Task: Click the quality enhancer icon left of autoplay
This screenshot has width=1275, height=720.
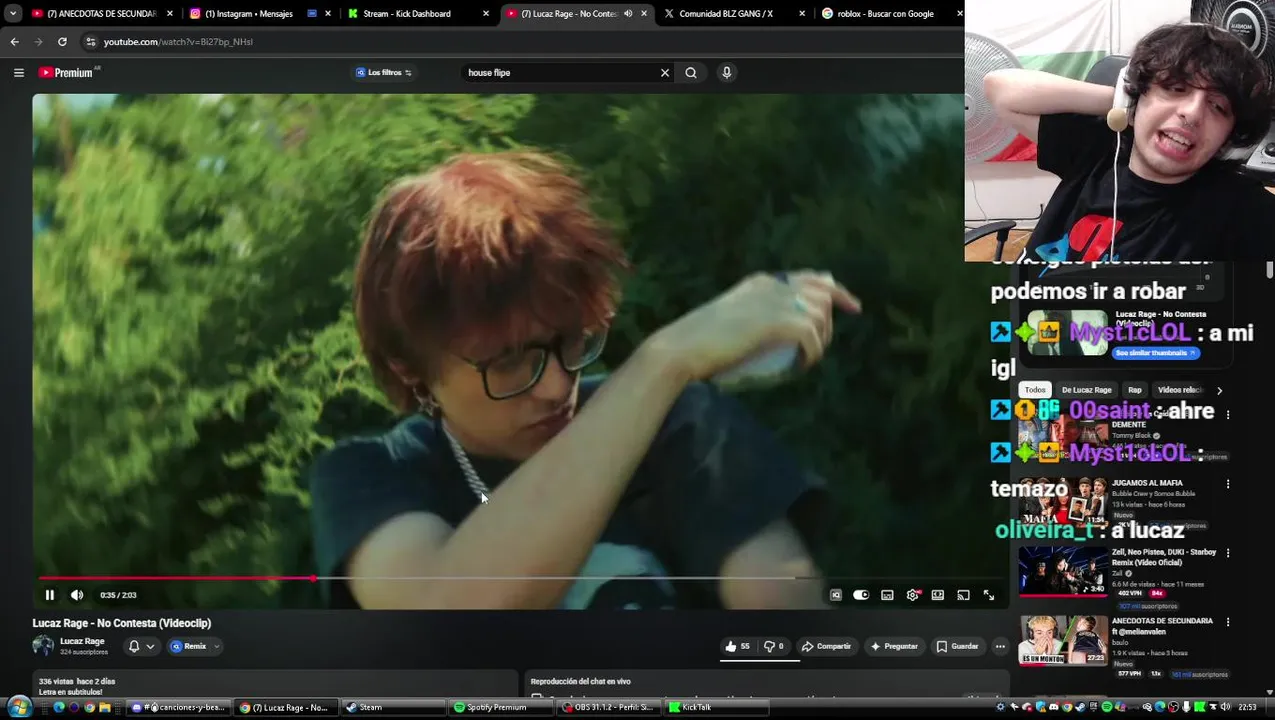Action: point(836,595)
